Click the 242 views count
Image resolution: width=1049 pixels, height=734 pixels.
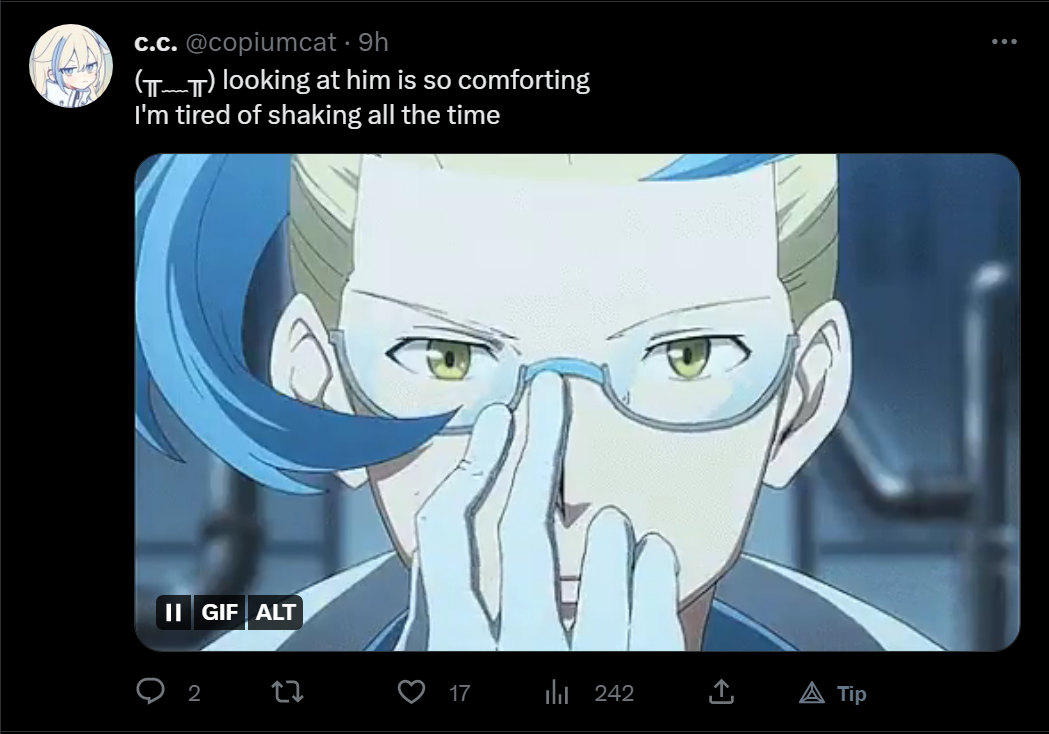pos(614,693)
